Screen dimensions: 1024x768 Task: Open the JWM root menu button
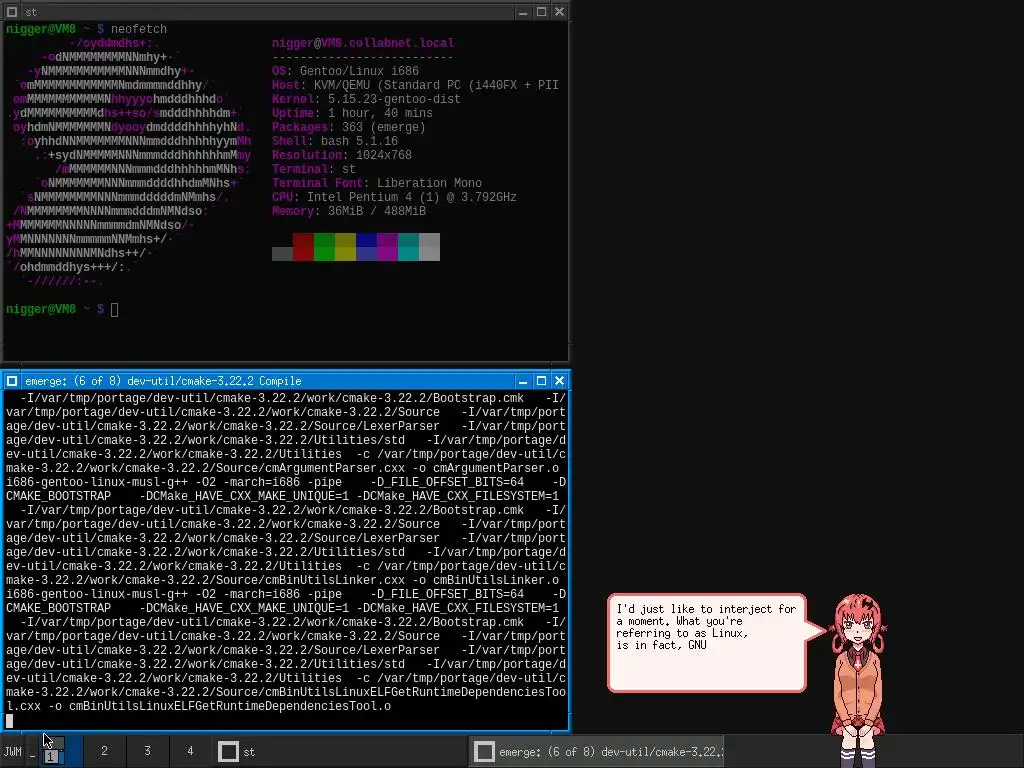point(12,752)
